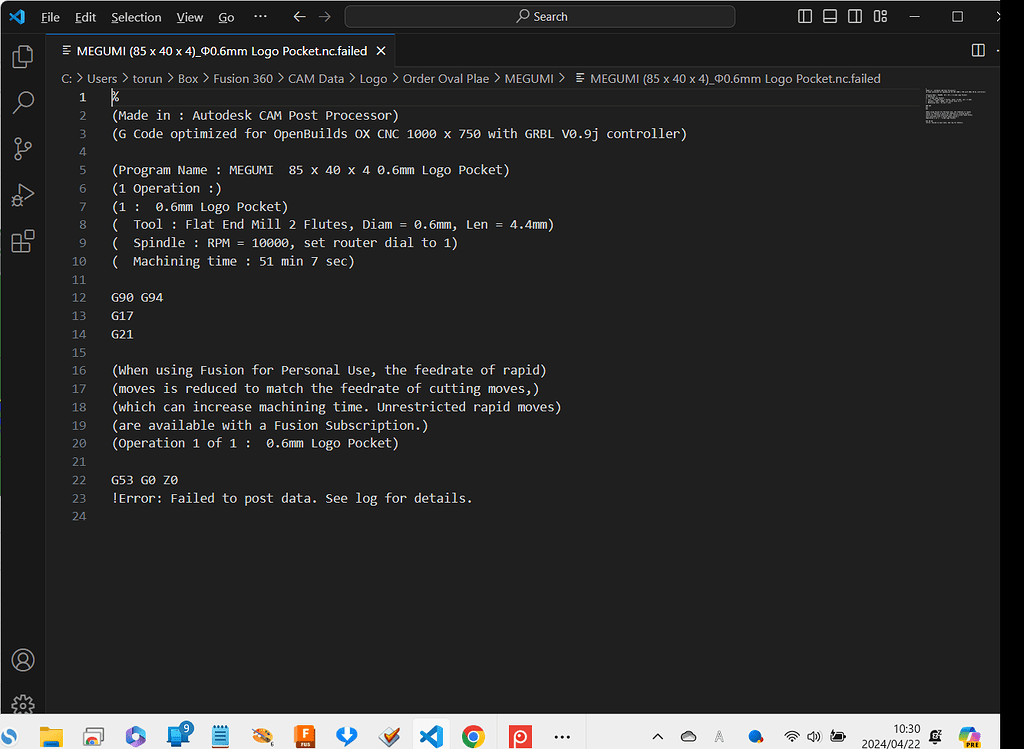The image size is (1024, 749).
Task: Click the 'Program Name : MEGUMI' comment line
Action: click(x=310, y=170)
